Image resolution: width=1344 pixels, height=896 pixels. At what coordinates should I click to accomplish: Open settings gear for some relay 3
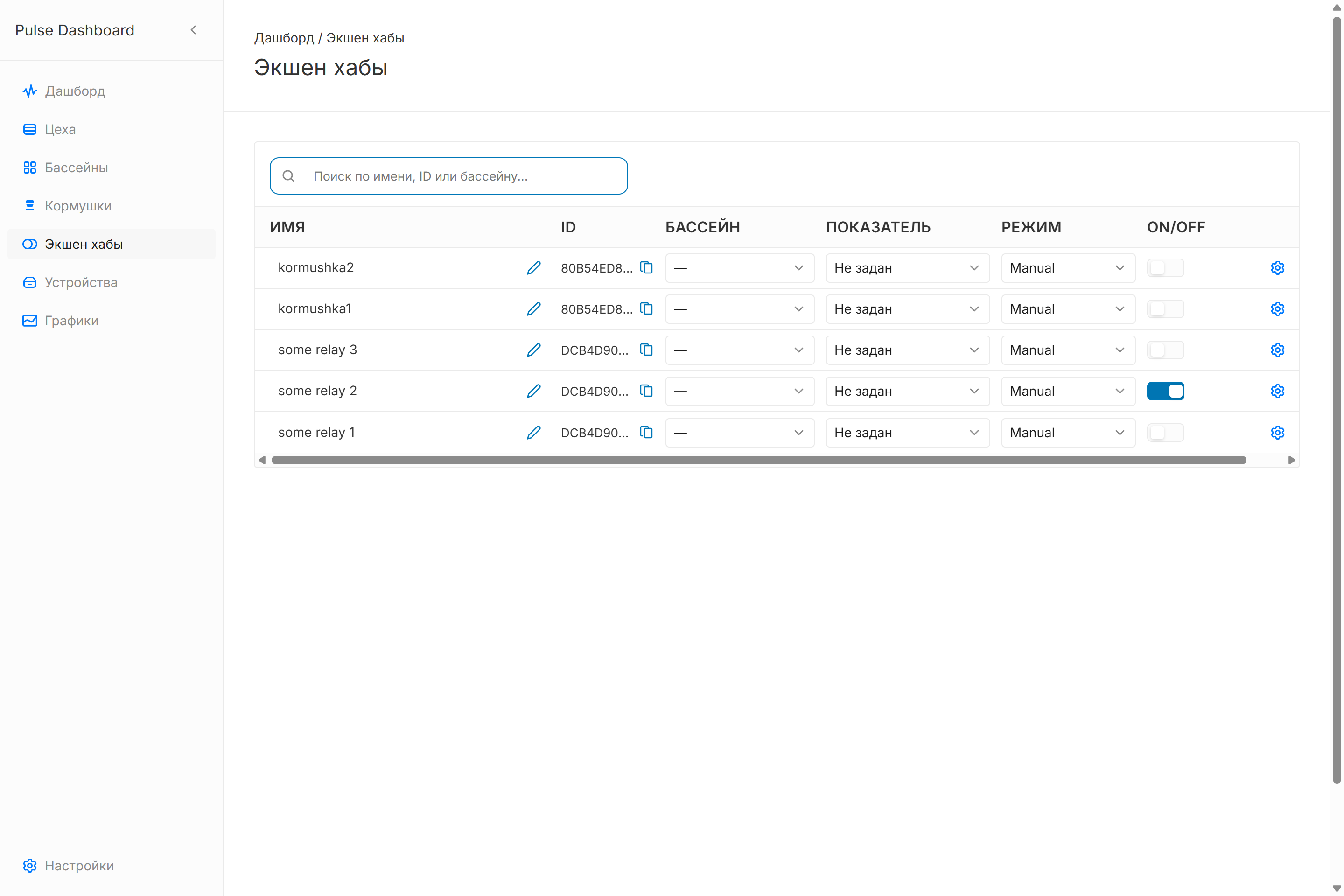[1278, 350]
